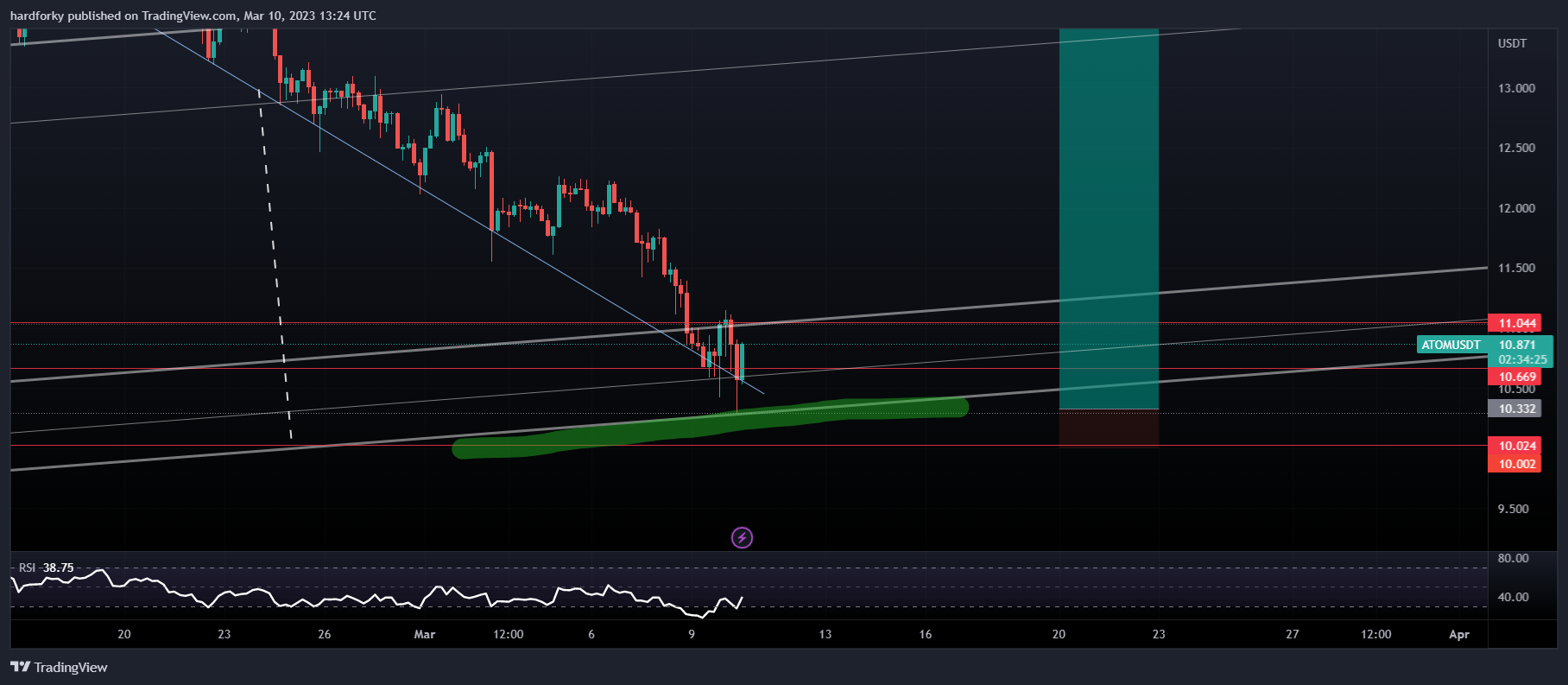
Task: Click the date 16 on time axis
Action: (926, 634)
